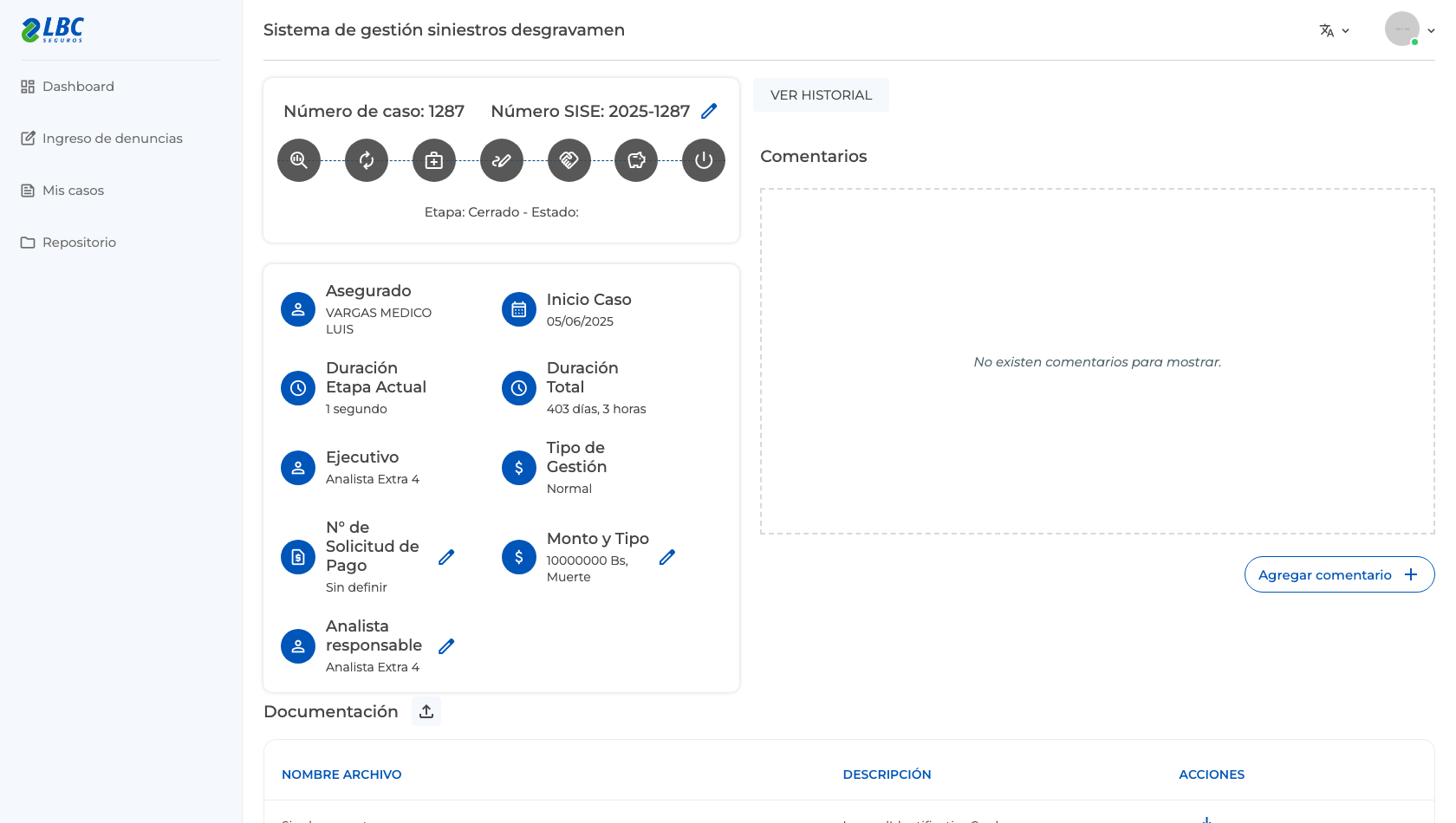Click Agregar comentario button

pos(1339,574)
